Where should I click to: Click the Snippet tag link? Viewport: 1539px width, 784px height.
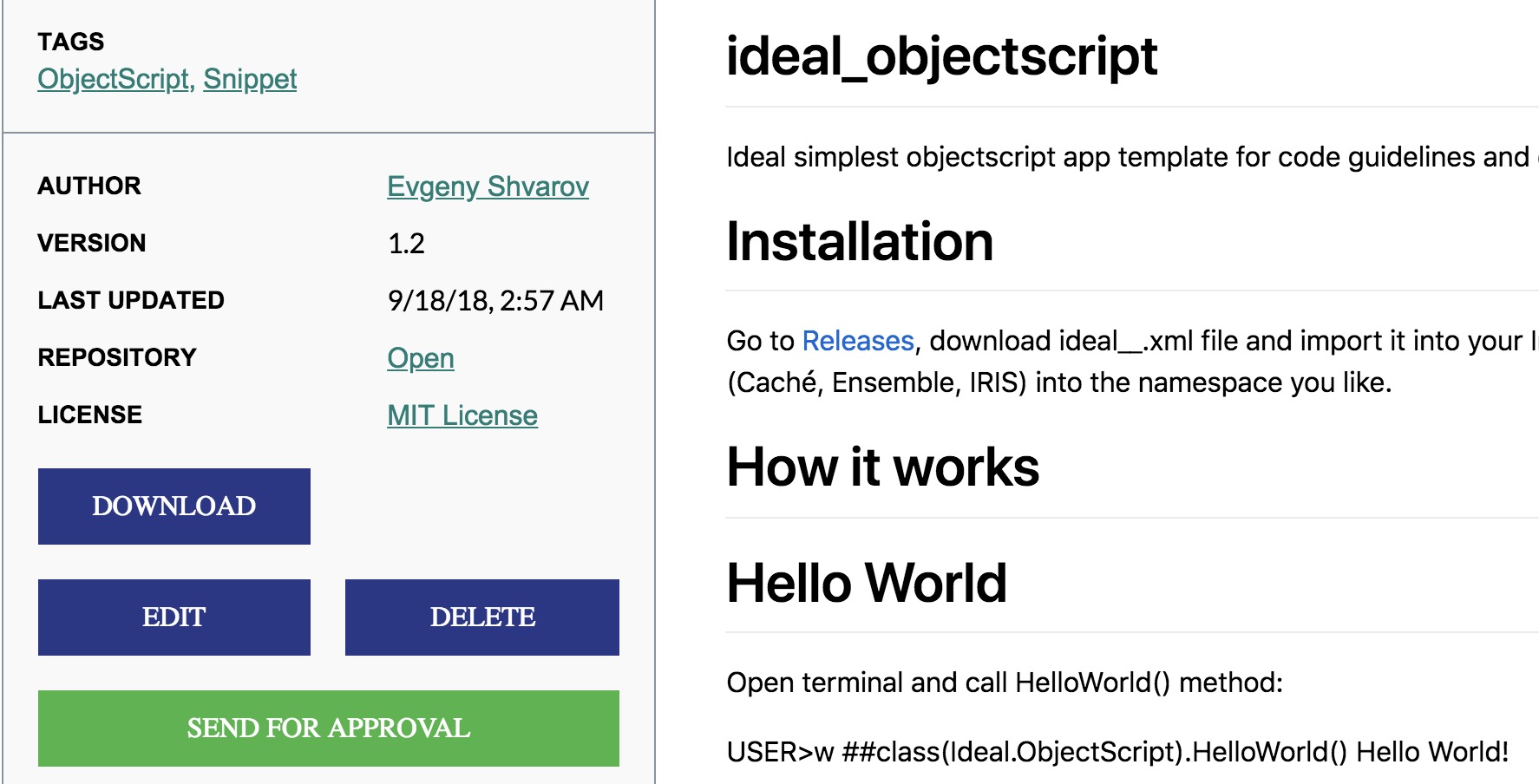(x=250, y=79)
